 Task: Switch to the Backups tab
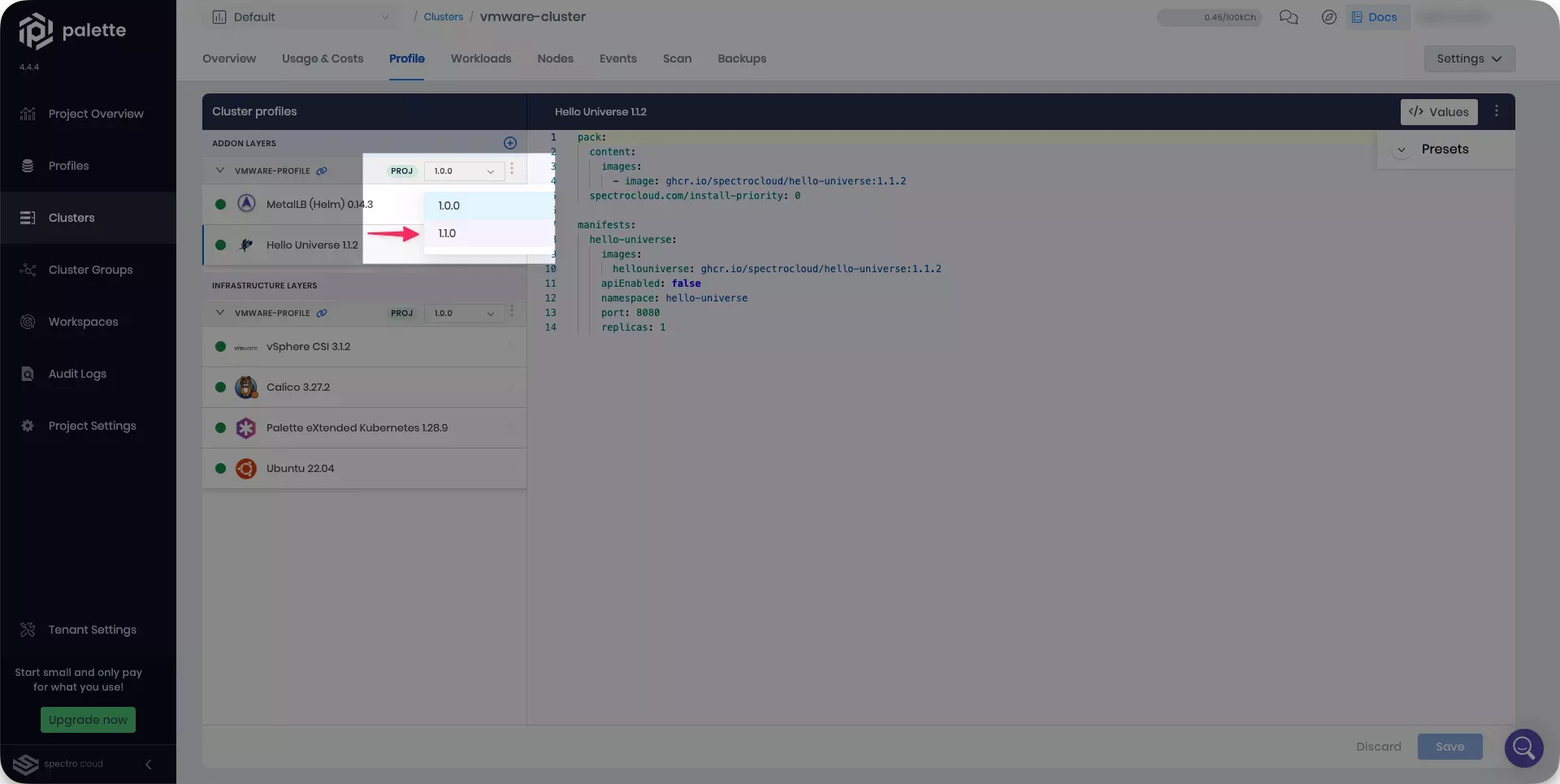pos(742,58)
